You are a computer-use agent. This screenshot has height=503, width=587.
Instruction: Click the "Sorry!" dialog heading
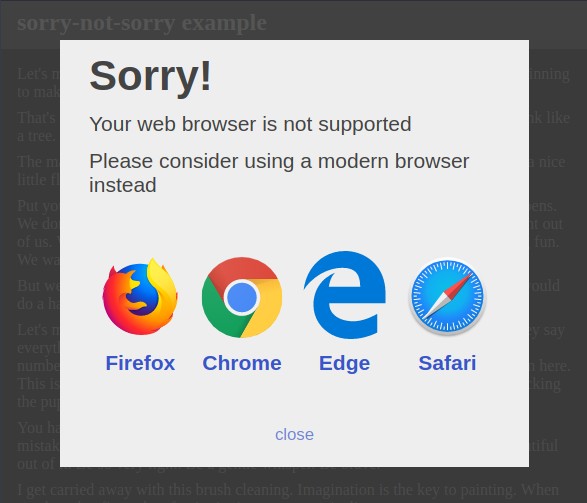click(150, 76)
